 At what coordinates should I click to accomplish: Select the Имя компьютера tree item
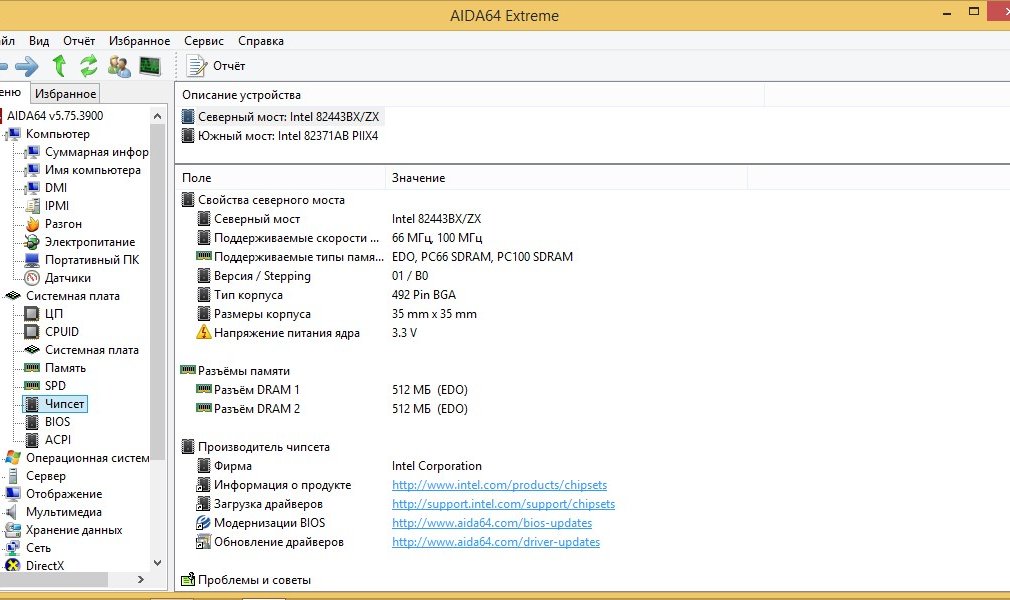coord(93,170)
